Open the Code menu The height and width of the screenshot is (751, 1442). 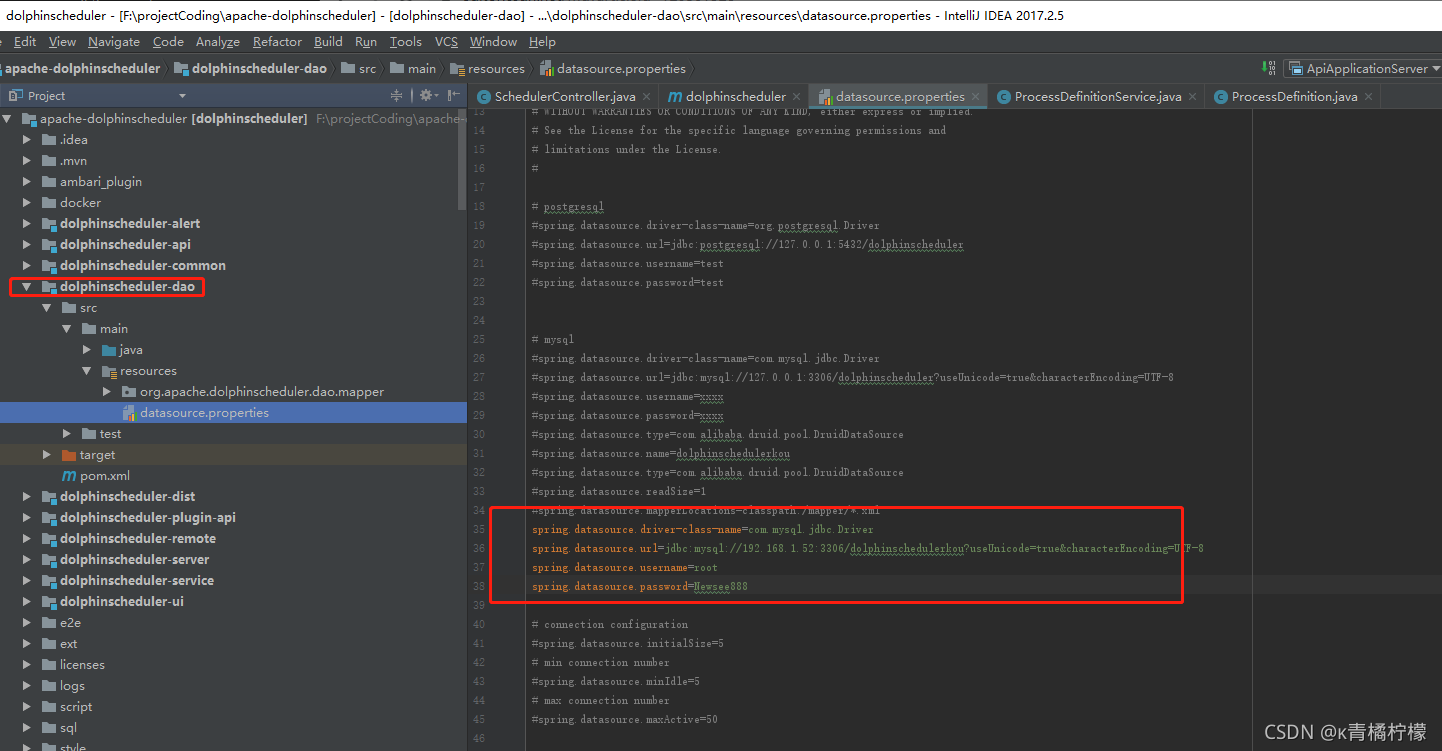(x=168, y=42)
